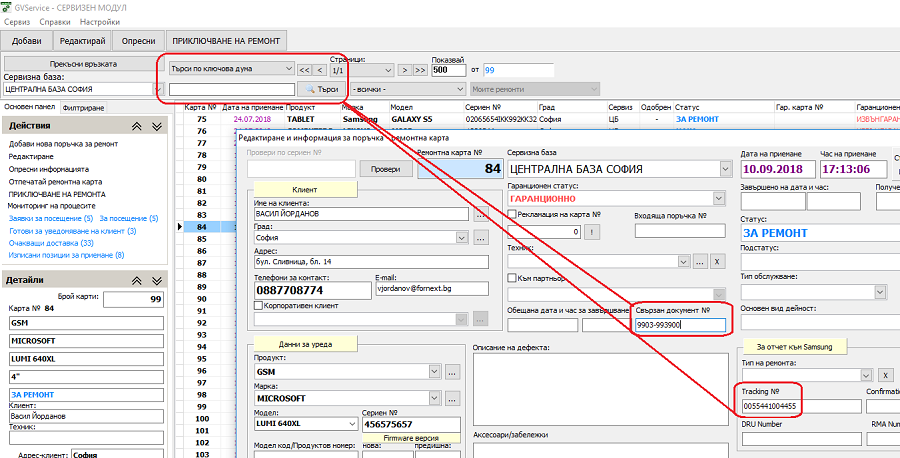Click the Показвай 500 count field
The height and width of the screenshot is (458, 900).
449,70
